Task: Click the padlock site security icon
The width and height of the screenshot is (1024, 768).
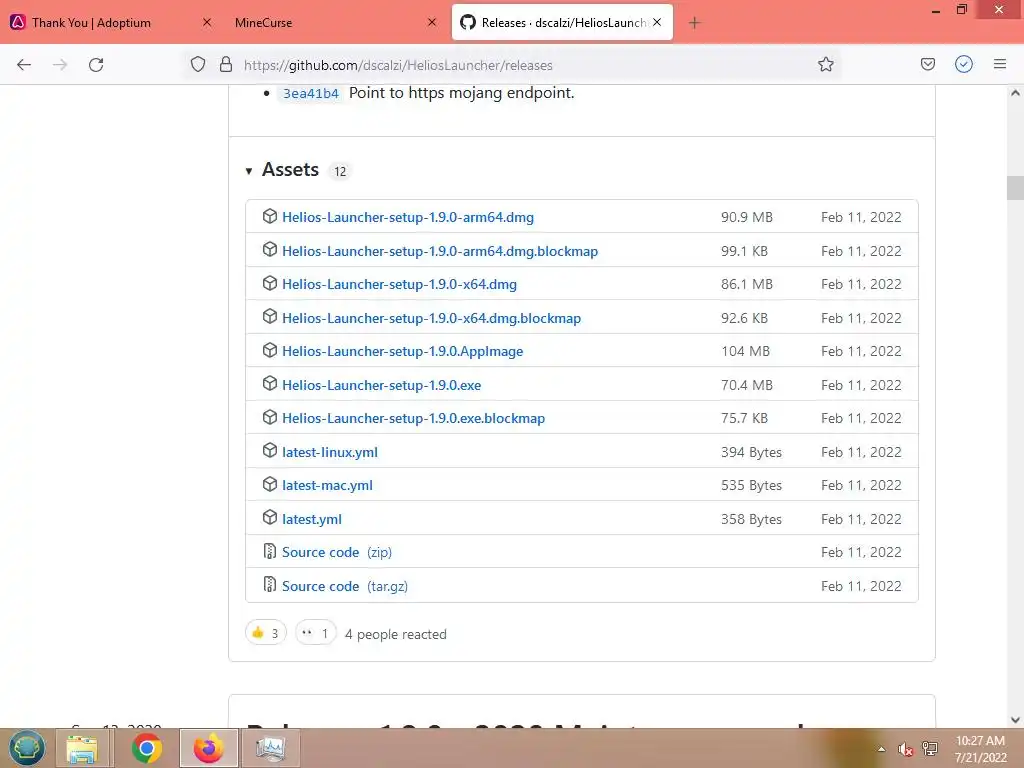Action: pyautogui.click(x=226, y=64)
